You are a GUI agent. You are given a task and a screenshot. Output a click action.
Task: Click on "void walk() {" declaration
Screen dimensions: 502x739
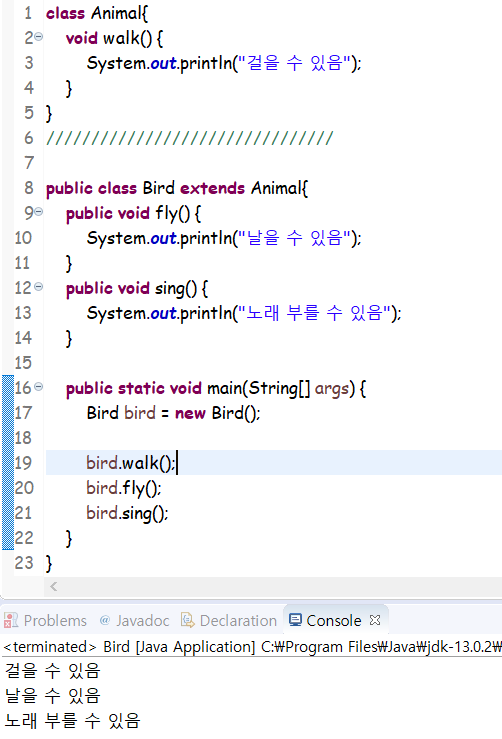(x=115, y=38)
